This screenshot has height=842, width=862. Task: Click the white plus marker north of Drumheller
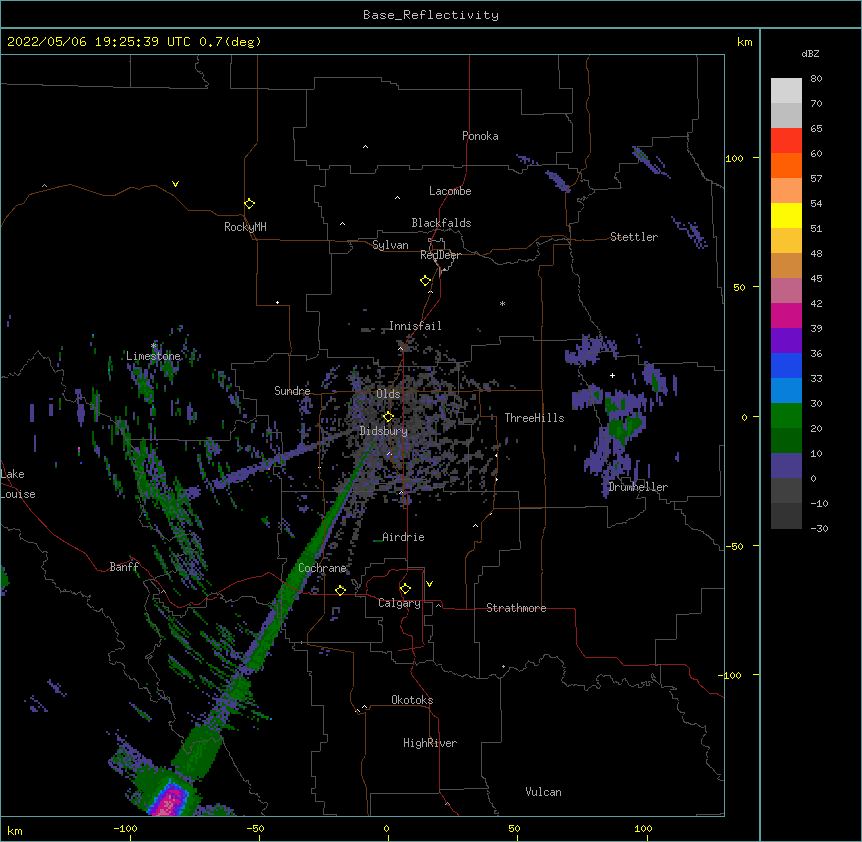(x=612, y=375)
